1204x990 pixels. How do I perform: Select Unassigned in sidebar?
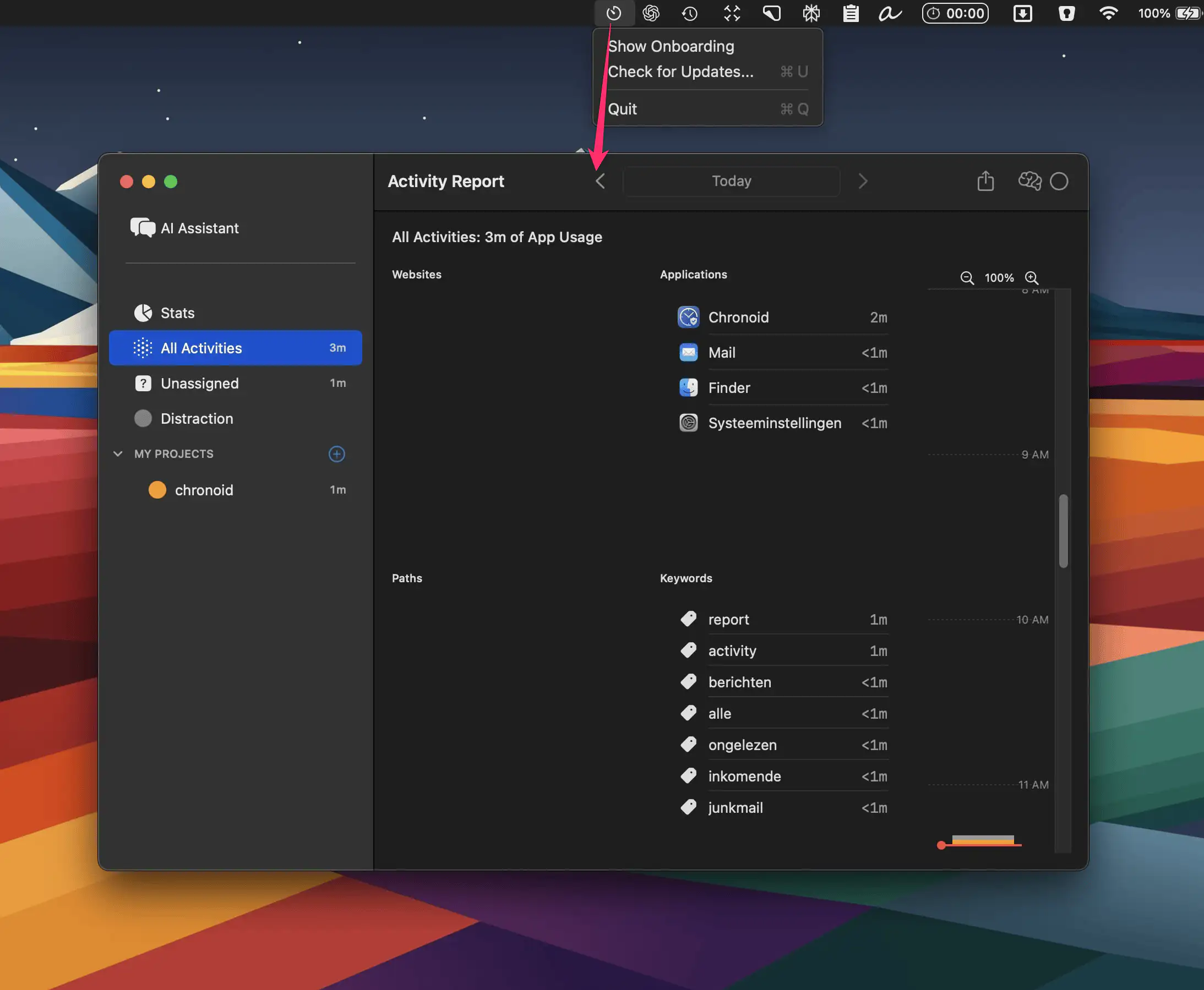(x=235, y=383)
